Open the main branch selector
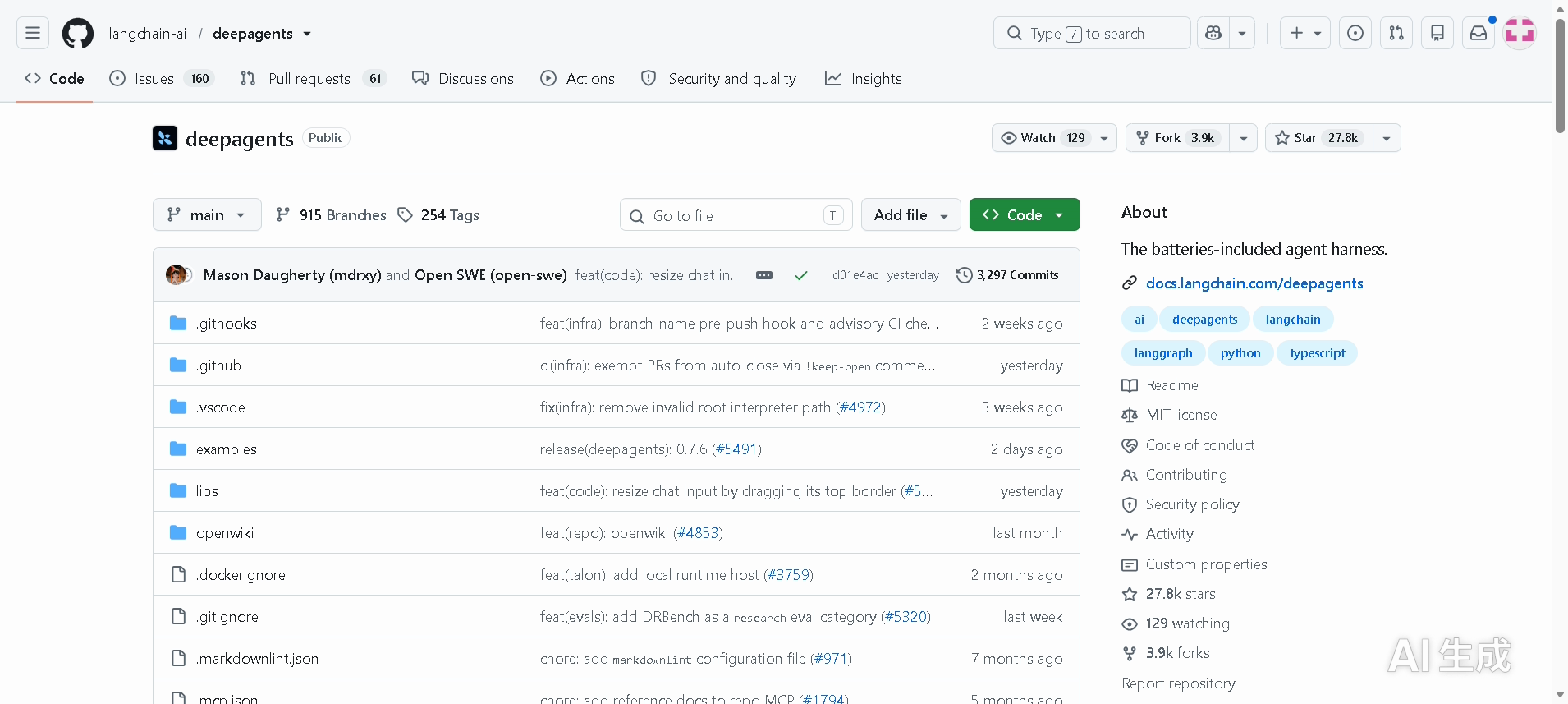 [x=207, y=214]
